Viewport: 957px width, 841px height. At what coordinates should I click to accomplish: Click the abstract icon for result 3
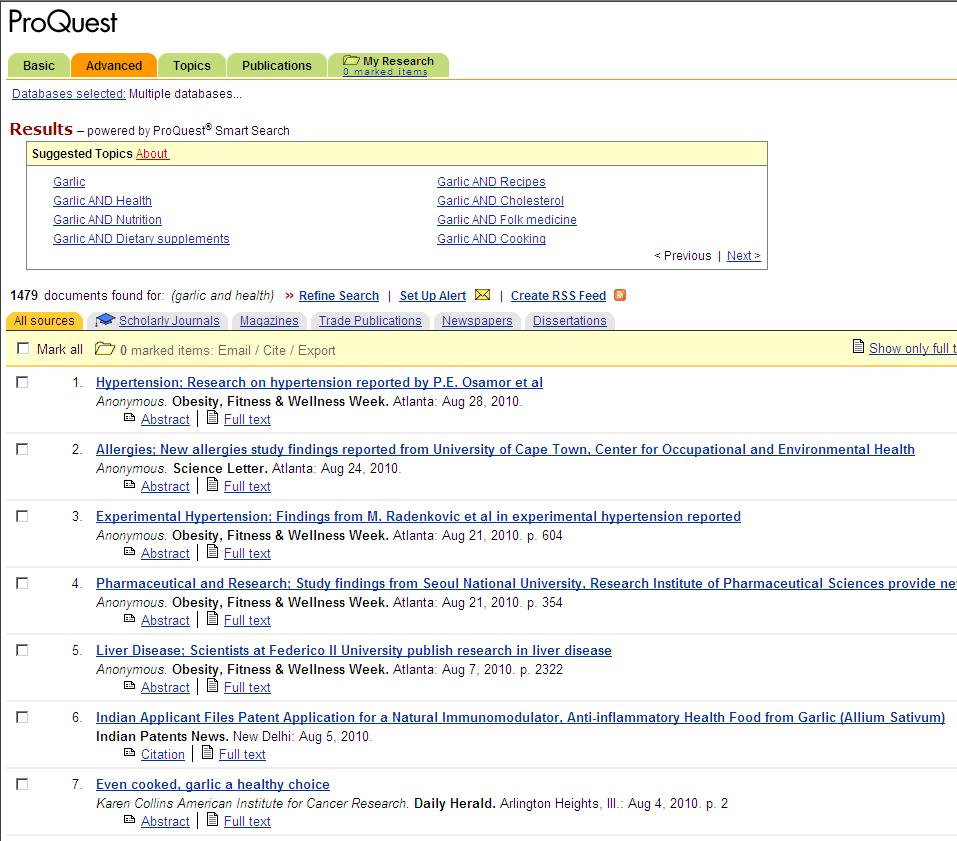coord(129,552)
